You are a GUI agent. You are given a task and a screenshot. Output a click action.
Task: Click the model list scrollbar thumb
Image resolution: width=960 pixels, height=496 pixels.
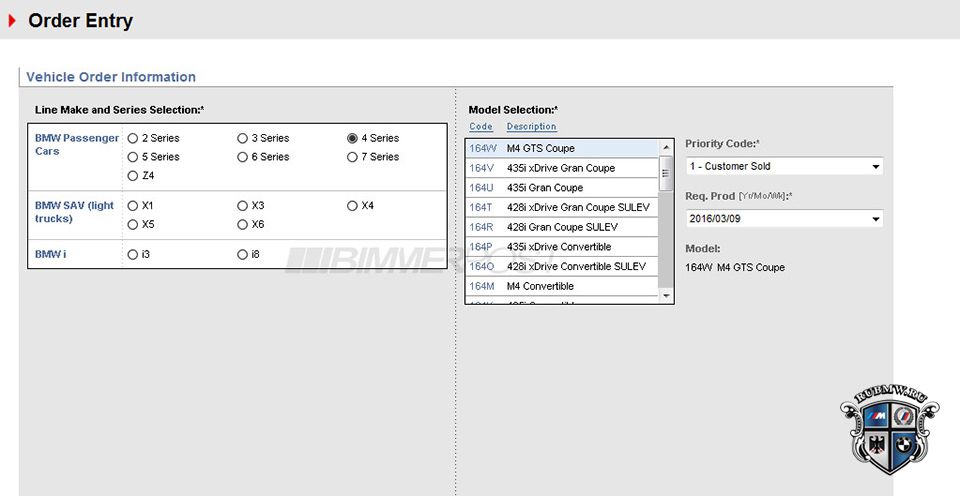[666, 173]
